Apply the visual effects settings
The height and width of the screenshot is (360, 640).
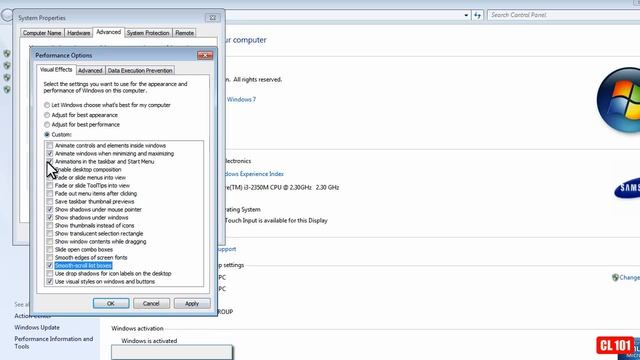tap(192, 303)
